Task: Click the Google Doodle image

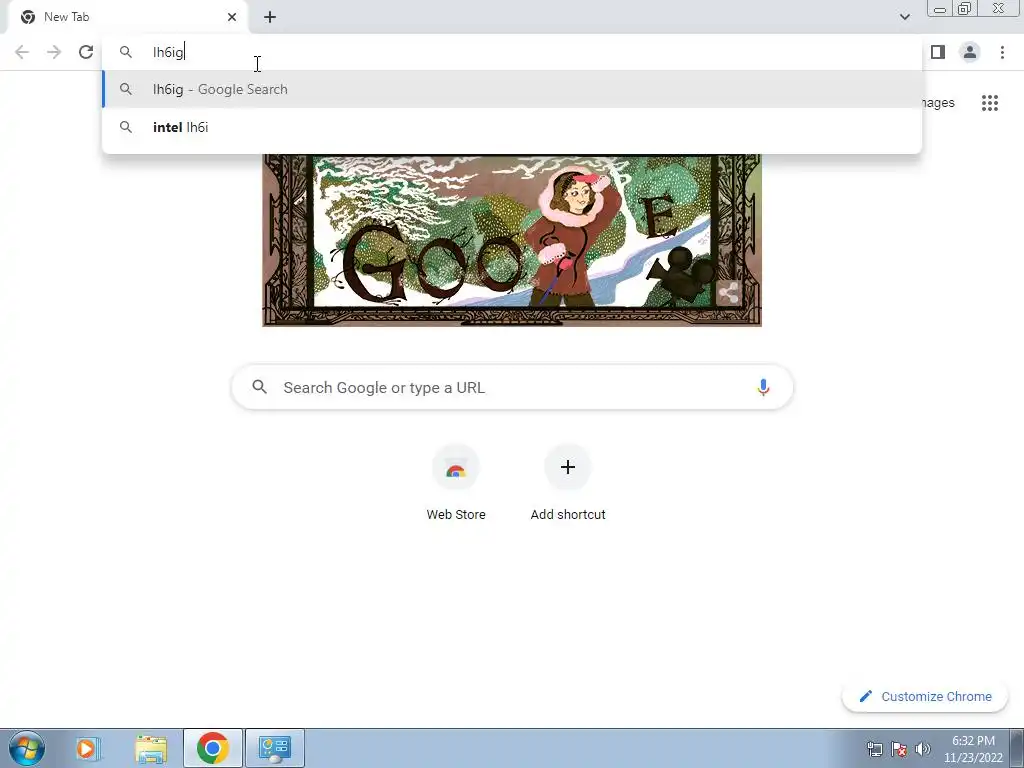Action: click(512, 240)
